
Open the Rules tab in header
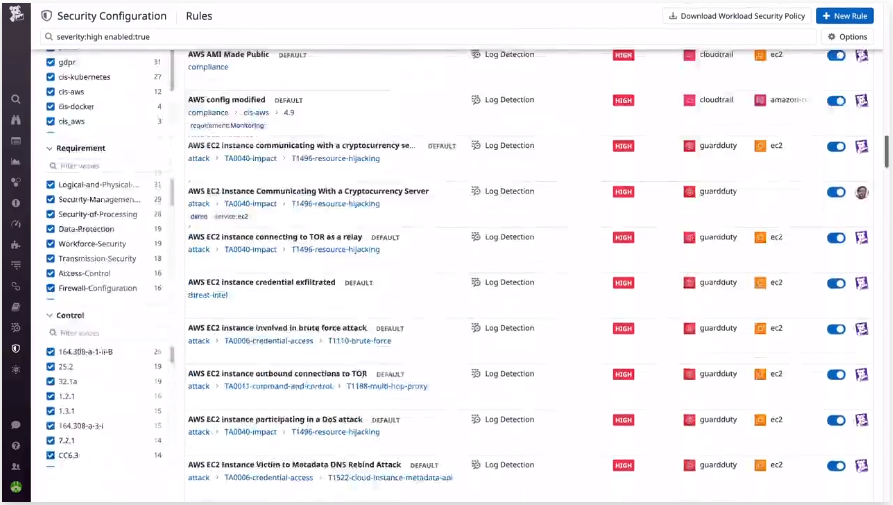pyautogui.click(x=199, y=16)
